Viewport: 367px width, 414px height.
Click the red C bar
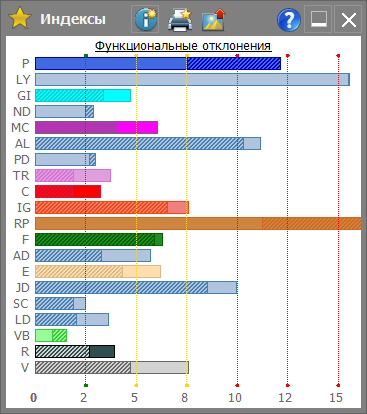(68, 192)
